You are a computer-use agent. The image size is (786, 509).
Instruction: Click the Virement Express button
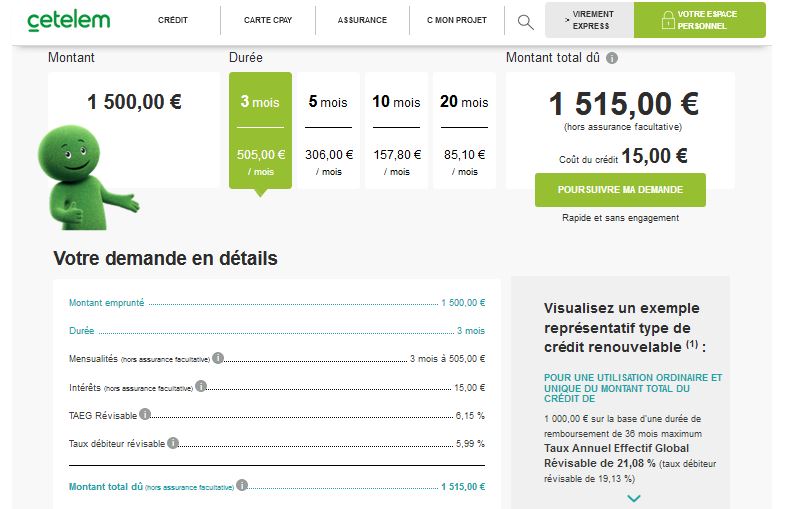594,20
